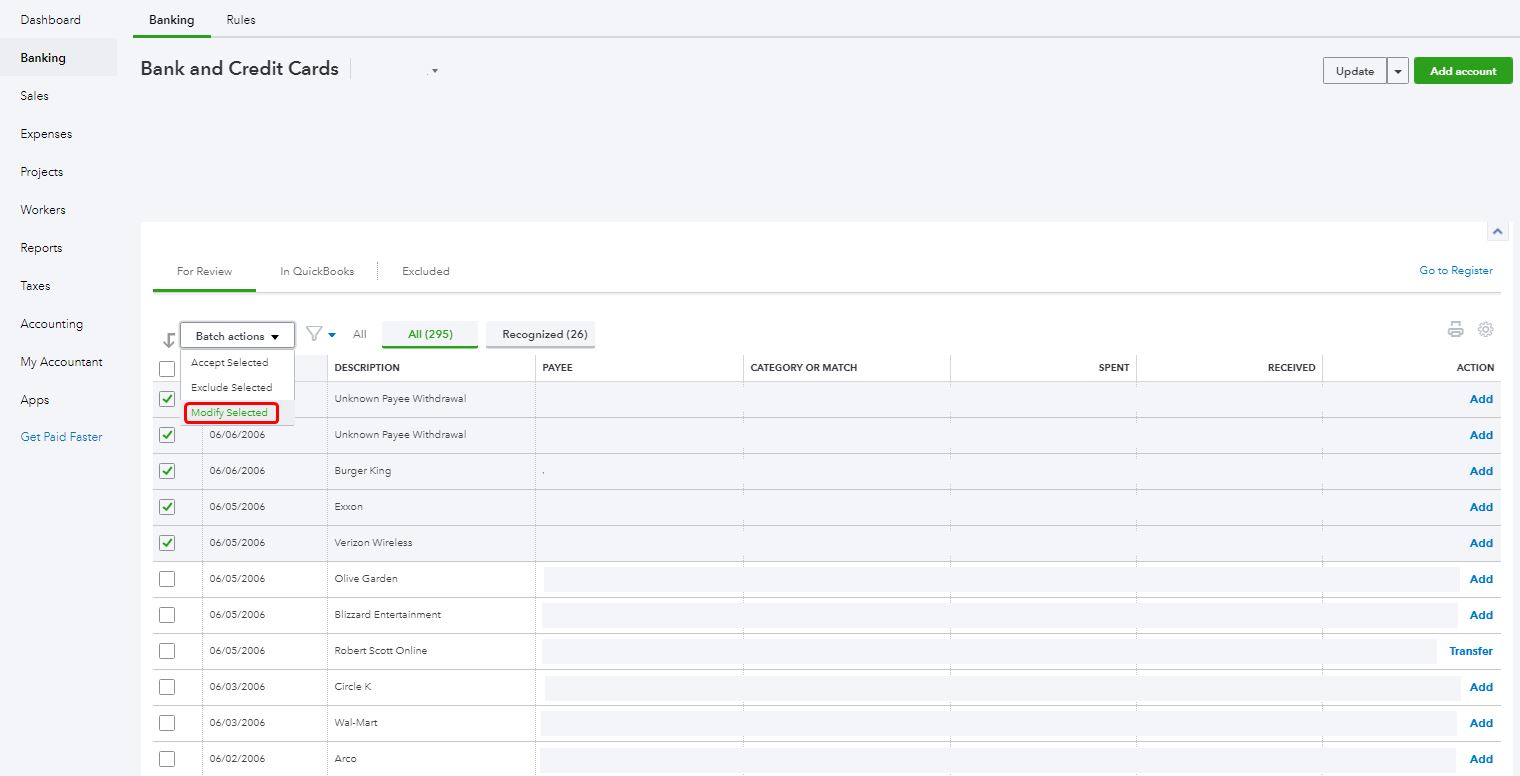The width and height of the screenshot is (1520, 776).
Task: Click the Add account button
Action: [1463, 71]
